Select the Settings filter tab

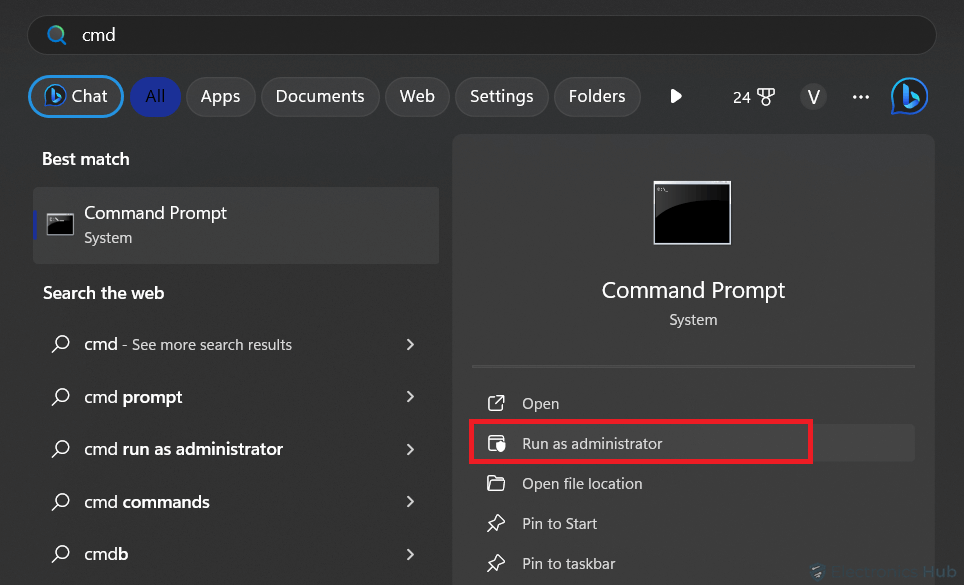(502, 96)
